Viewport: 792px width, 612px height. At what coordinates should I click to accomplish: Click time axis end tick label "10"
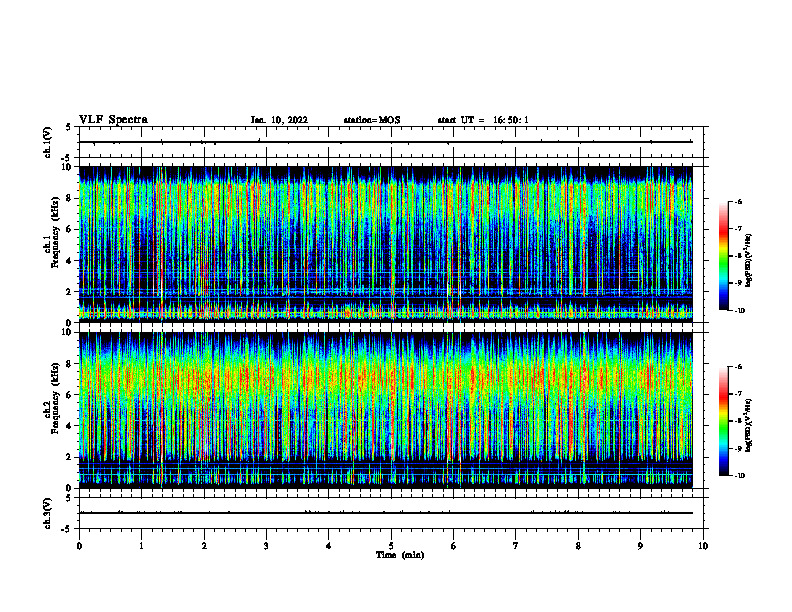coord(703,546)
